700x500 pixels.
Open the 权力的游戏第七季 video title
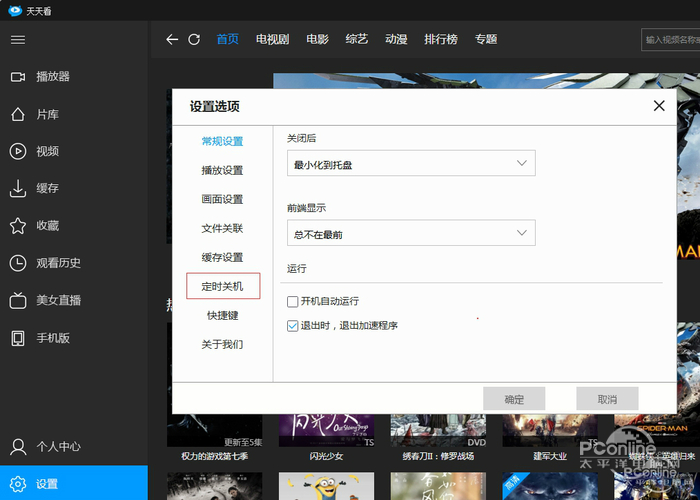215,456
